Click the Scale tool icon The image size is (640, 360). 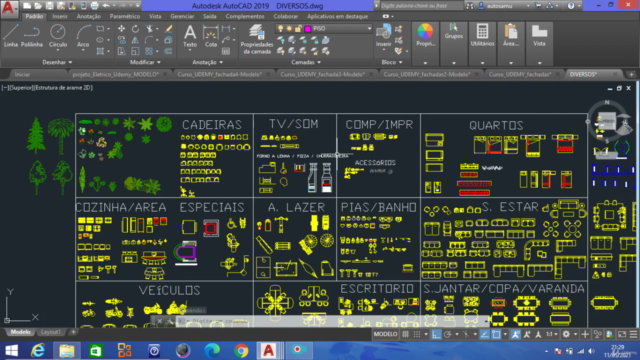coord(135,51)
